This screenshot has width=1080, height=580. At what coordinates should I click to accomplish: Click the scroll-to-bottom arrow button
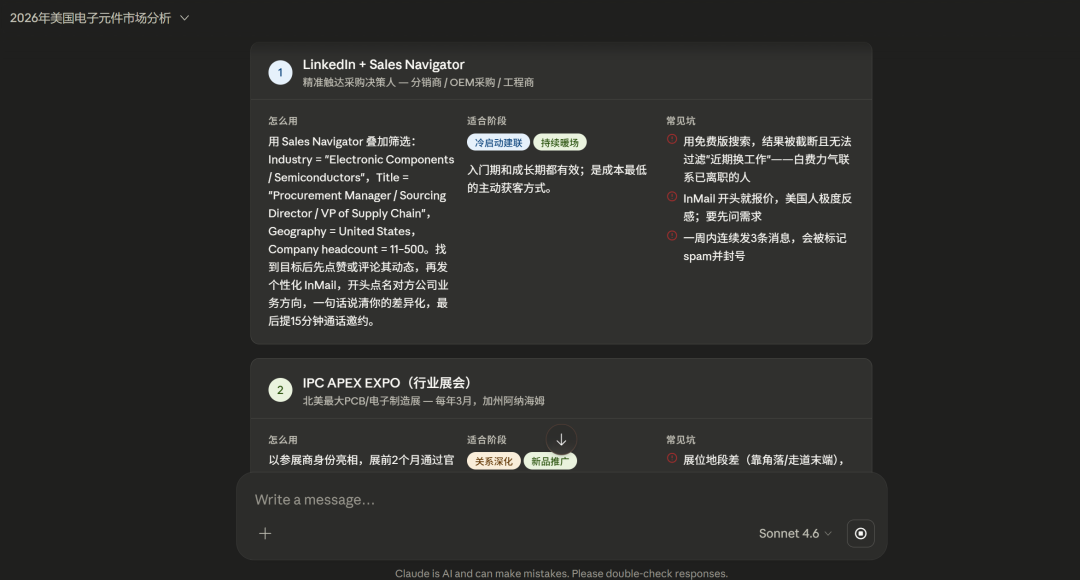561,439
